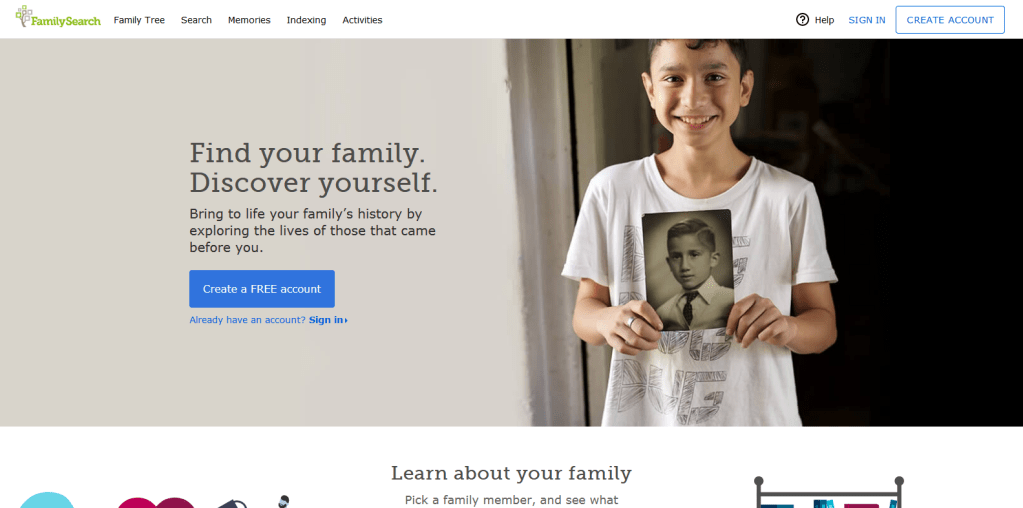This screenshot has width=1023, height=508.
Task: Click the bookshelf illustration at bottom right
Action: 829,492
